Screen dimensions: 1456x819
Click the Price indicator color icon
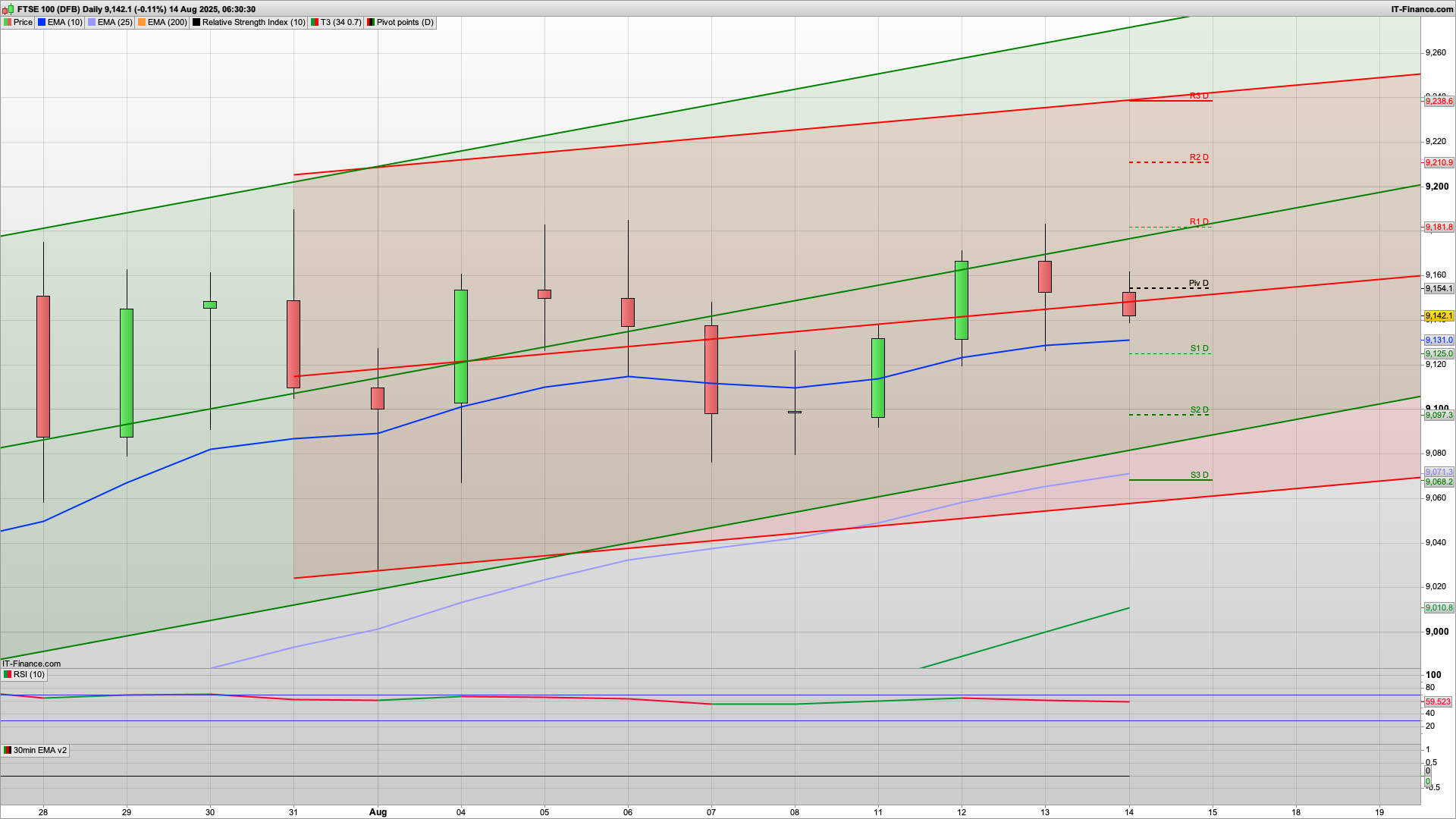pos(8,22)
